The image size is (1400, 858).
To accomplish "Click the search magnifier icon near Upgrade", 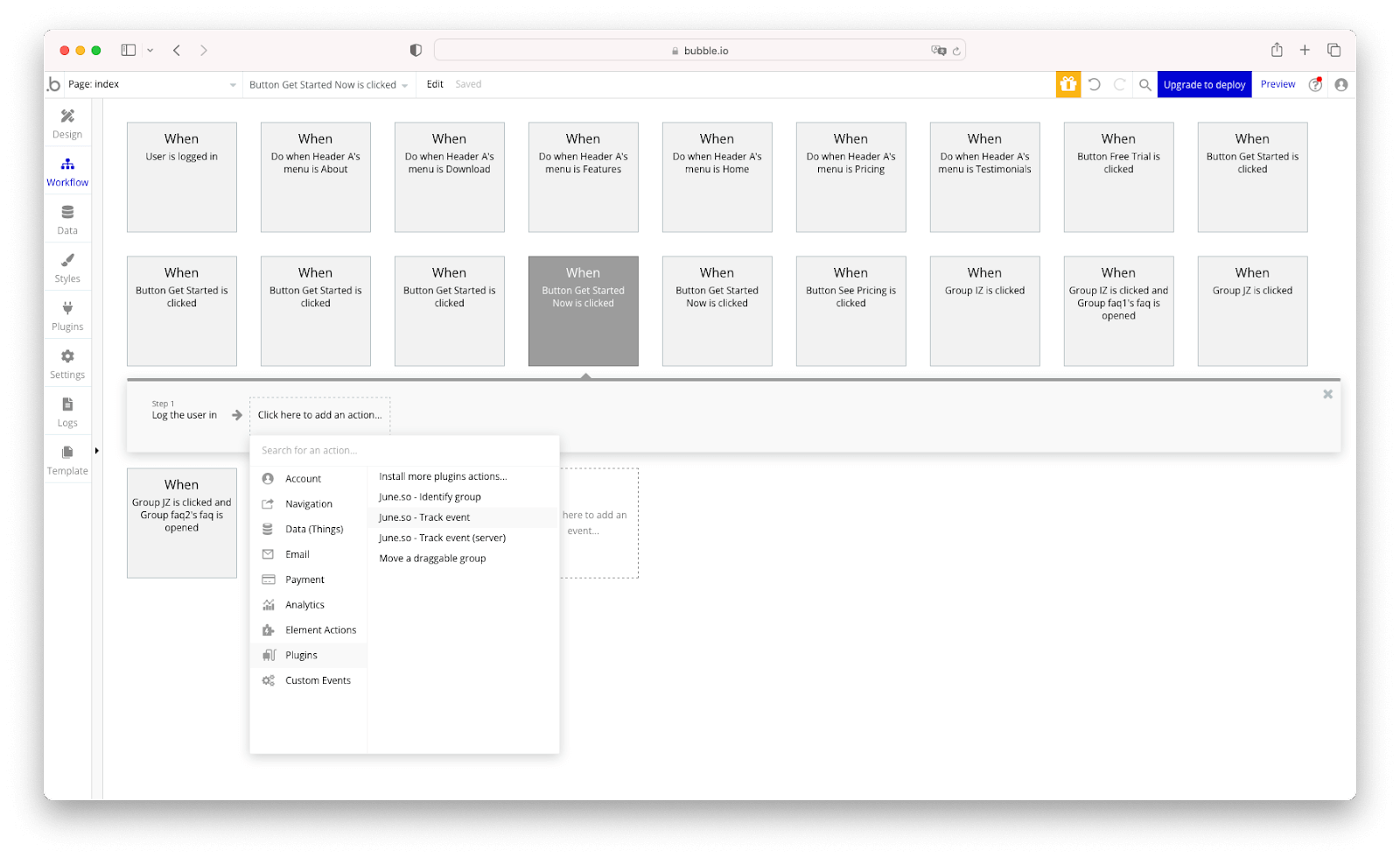I will 1145,84.
